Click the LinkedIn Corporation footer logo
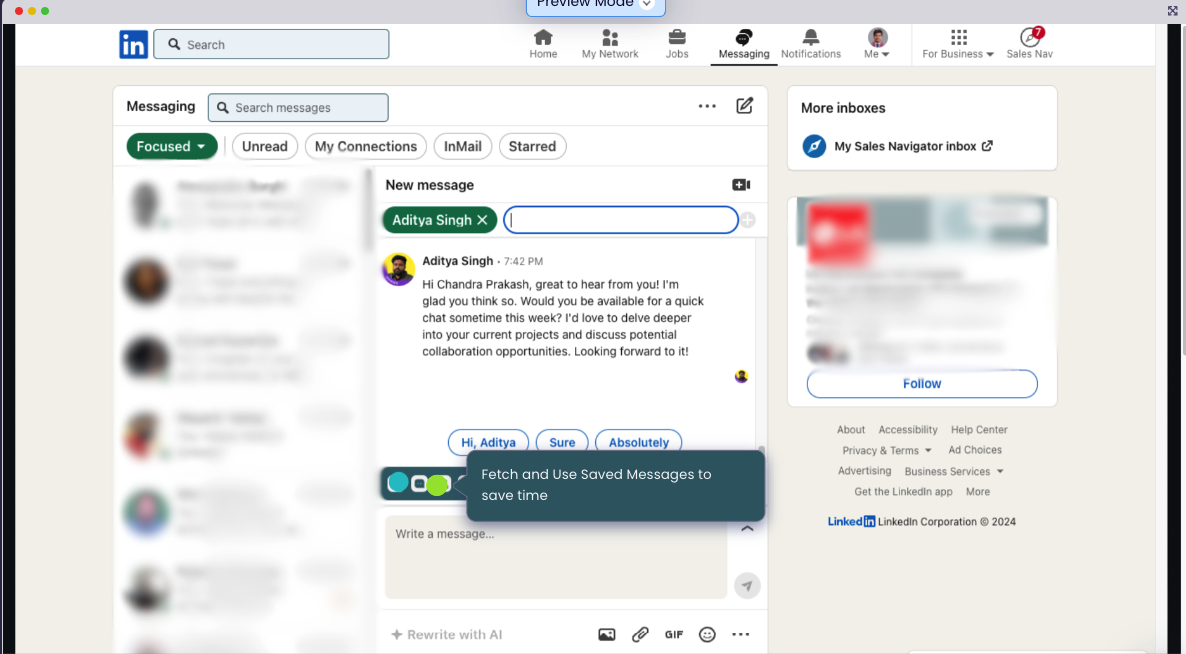The width and height of the screenshot is (1186, 654). click(x=851, y=522)
